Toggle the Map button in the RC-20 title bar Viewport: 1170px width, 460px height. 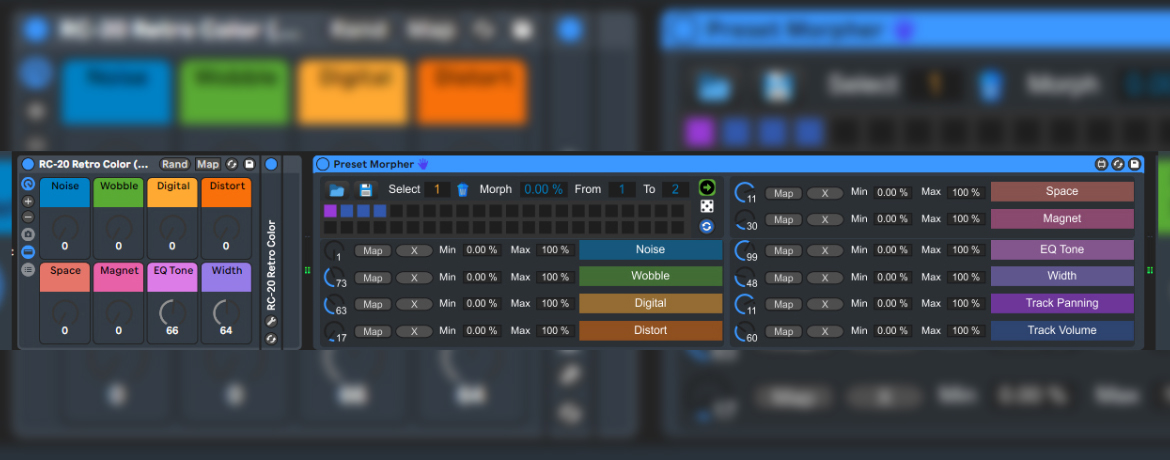point(208,164)
